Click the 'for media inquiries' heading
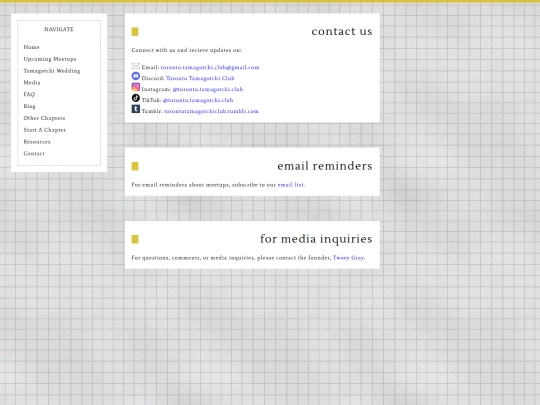540x405 pixels. coord(316,239)
